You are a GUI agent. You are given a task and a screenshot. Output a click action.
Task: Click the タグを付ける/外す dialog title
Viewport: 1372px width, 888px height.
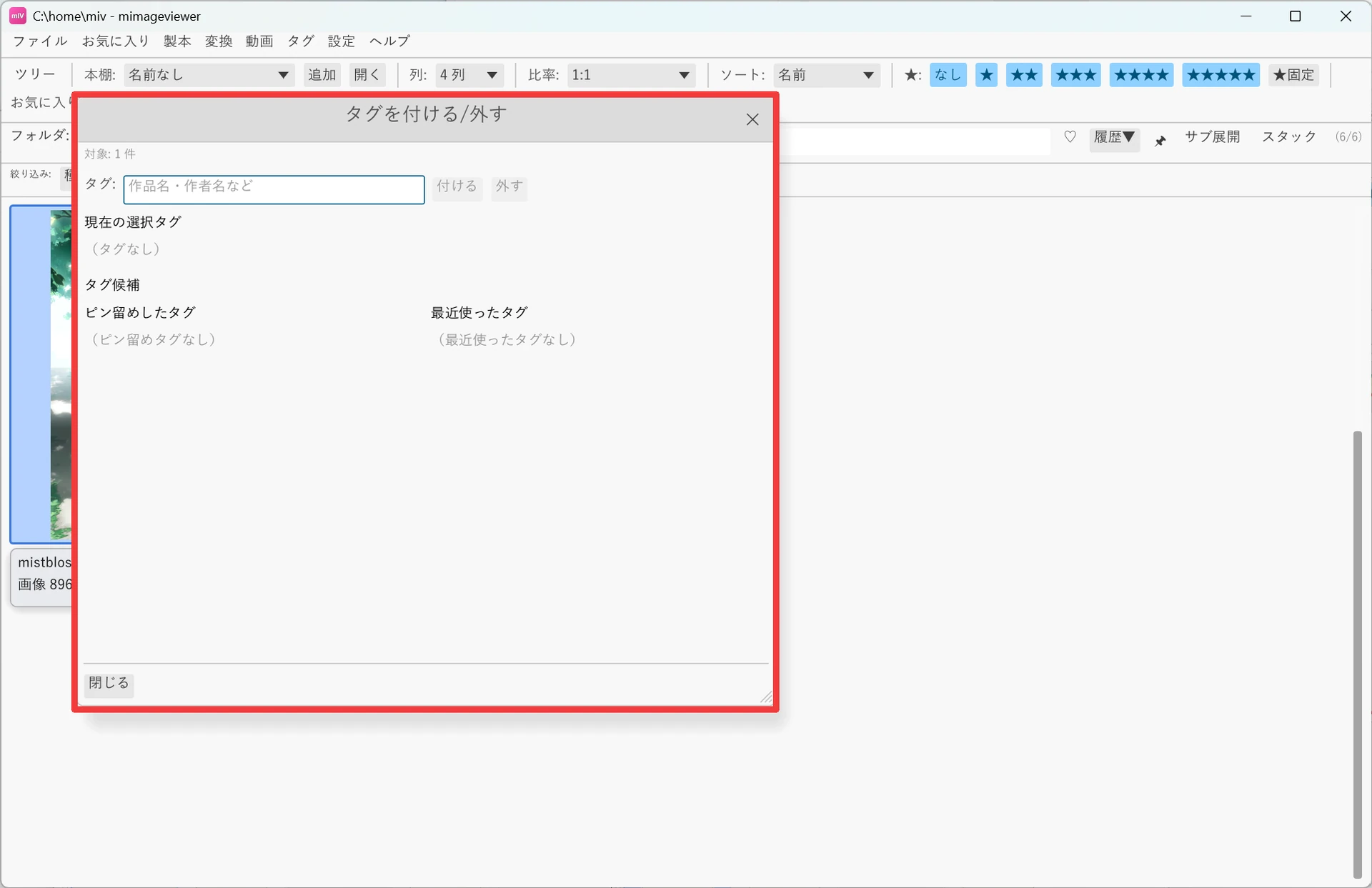(x=427, y=114)
